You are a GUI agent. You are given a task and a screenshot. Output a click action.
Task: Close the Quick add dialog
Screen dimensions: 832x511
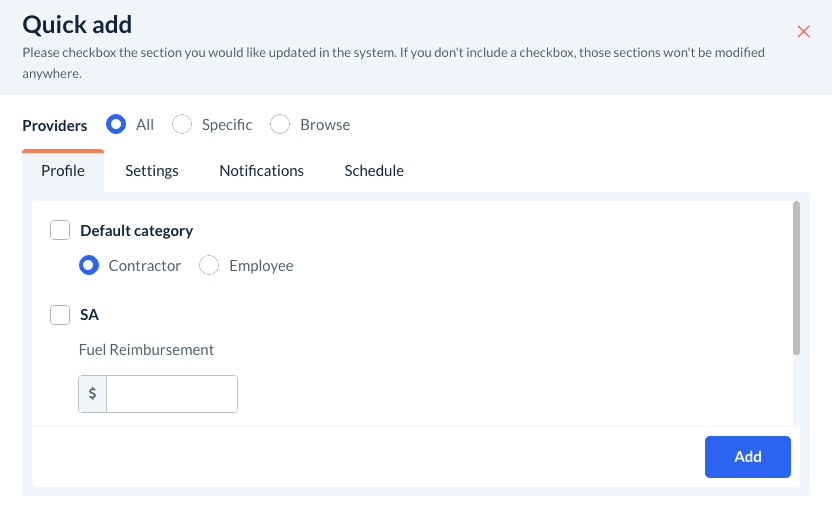804,31
